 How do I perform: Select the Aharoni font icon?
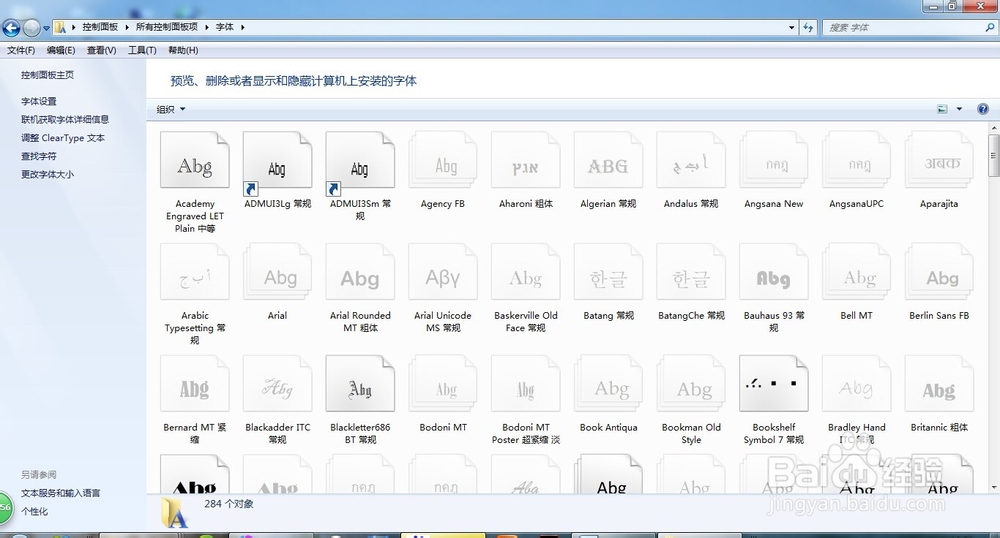[x=526, y=161]
